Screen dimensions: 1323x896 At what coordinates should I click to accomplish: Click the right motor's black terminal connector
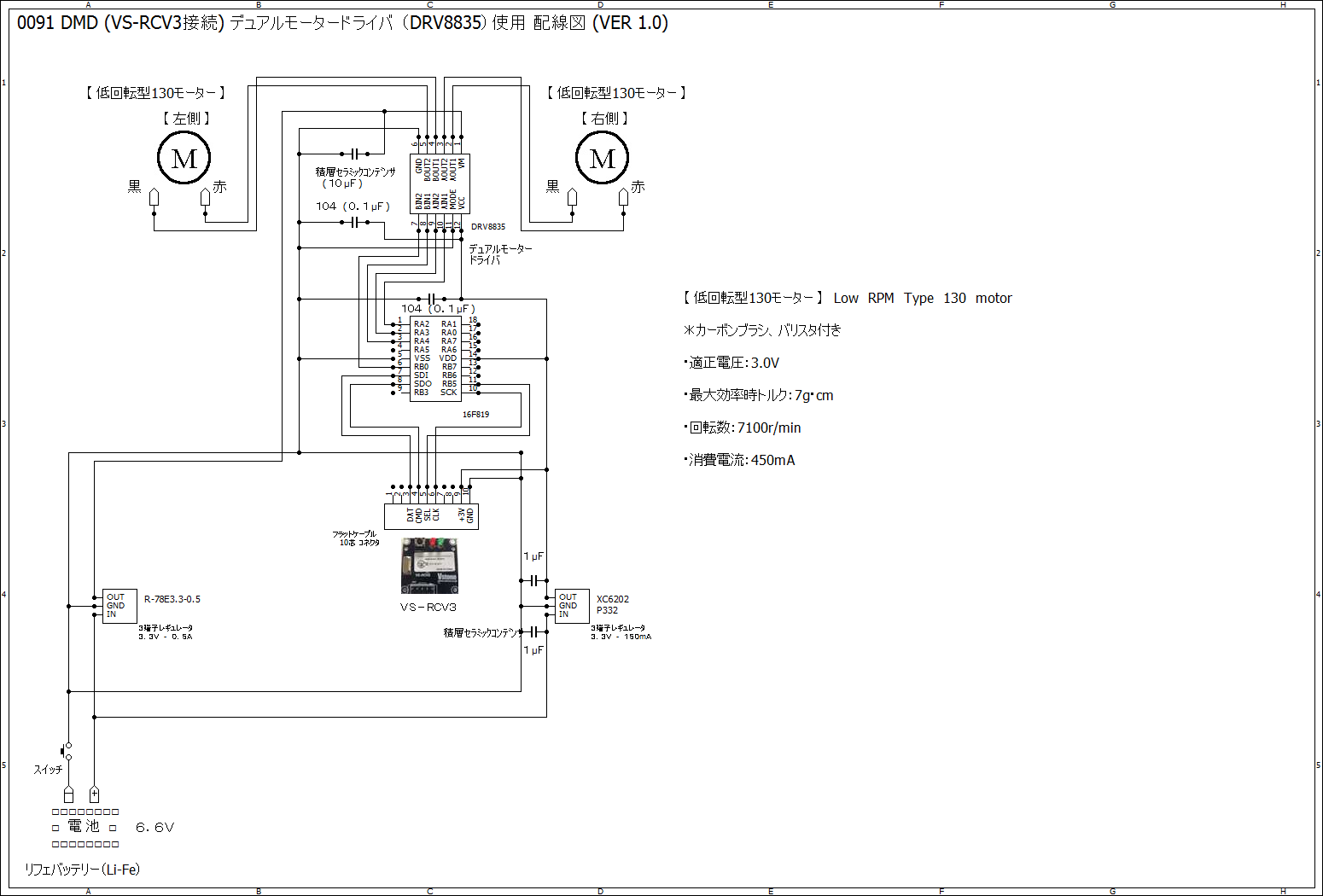(x=572, y=198)
